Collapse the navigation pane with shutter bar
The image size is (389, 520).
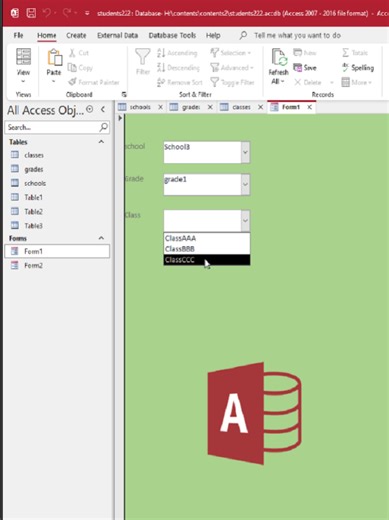tap(103, 109)
